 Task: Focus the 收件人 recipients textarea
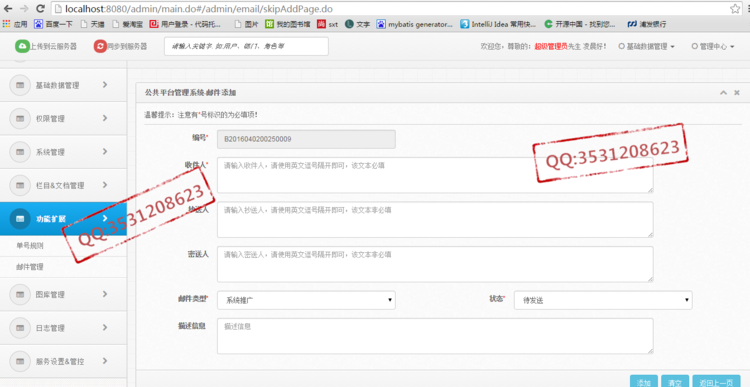coord(435,175)
